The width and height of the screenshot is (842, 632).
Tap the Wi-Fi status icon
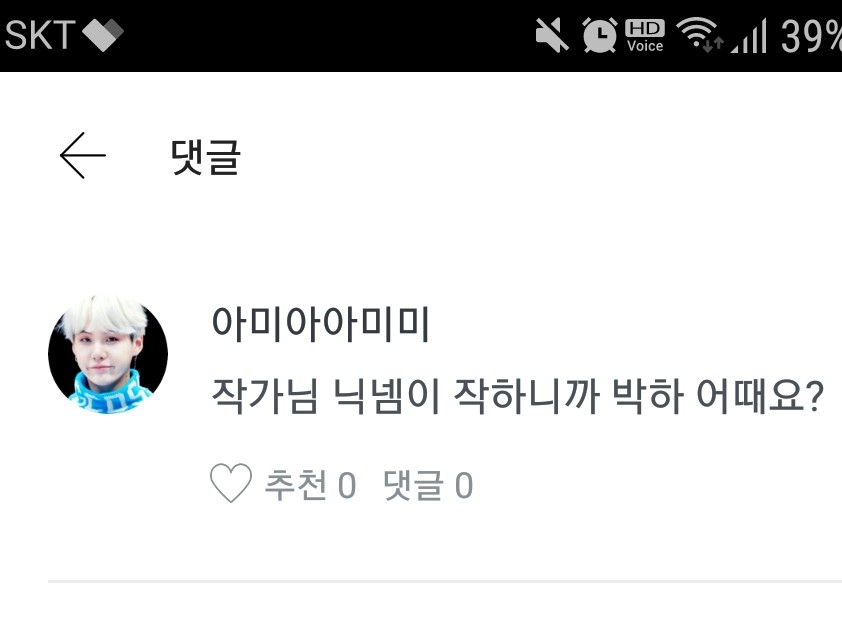[698, 35]
